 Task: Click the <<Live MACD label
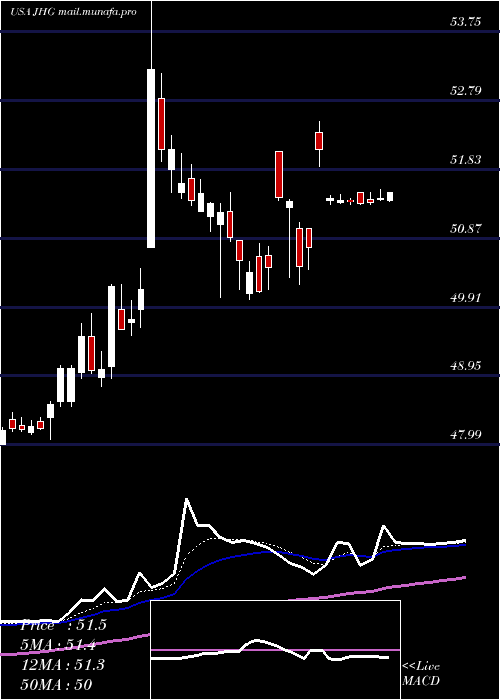[421, 674]
